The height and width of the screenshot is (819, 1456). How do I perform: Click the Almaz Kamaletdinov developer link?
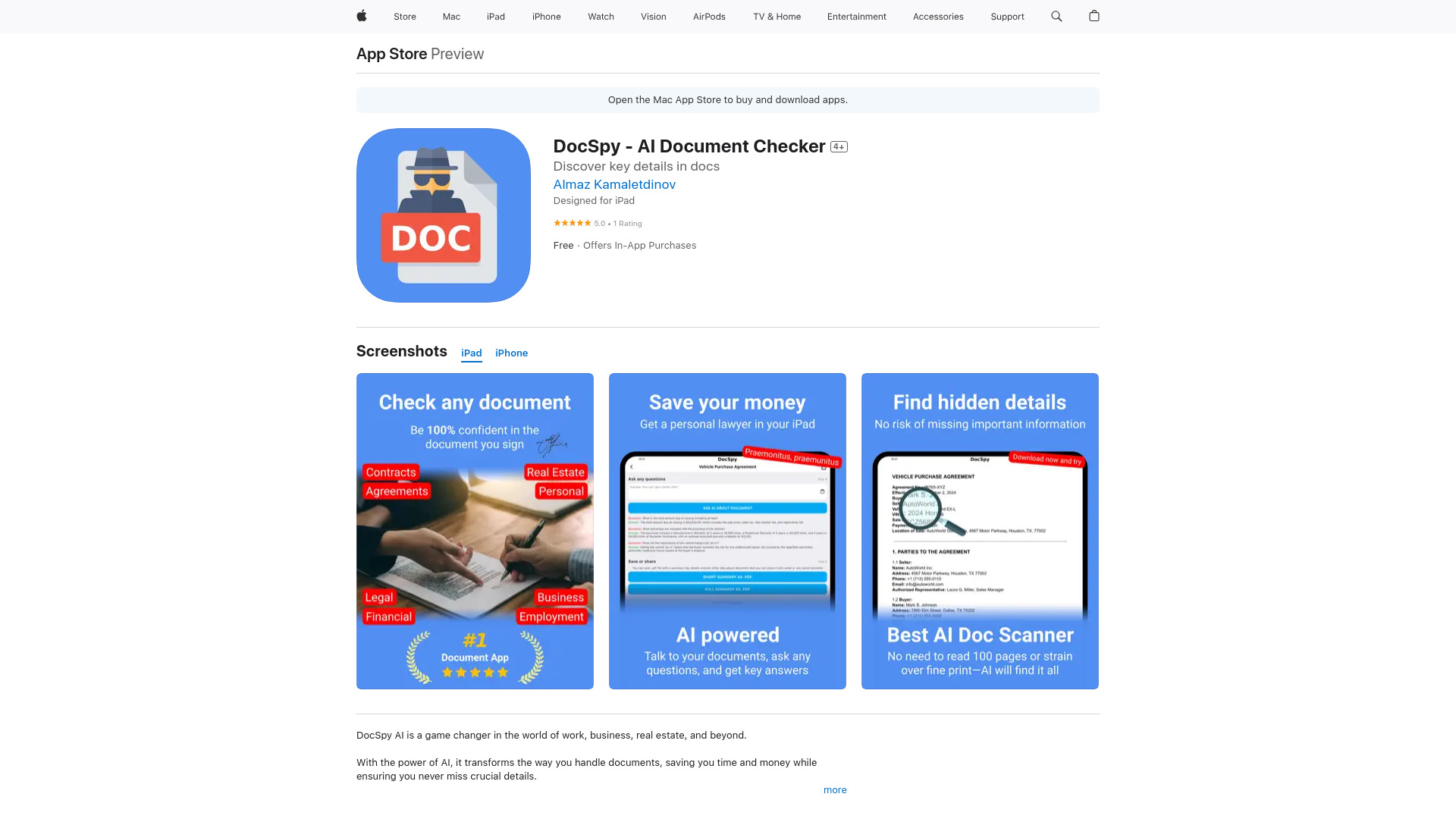pyautogui.click(x=614, y=183)
